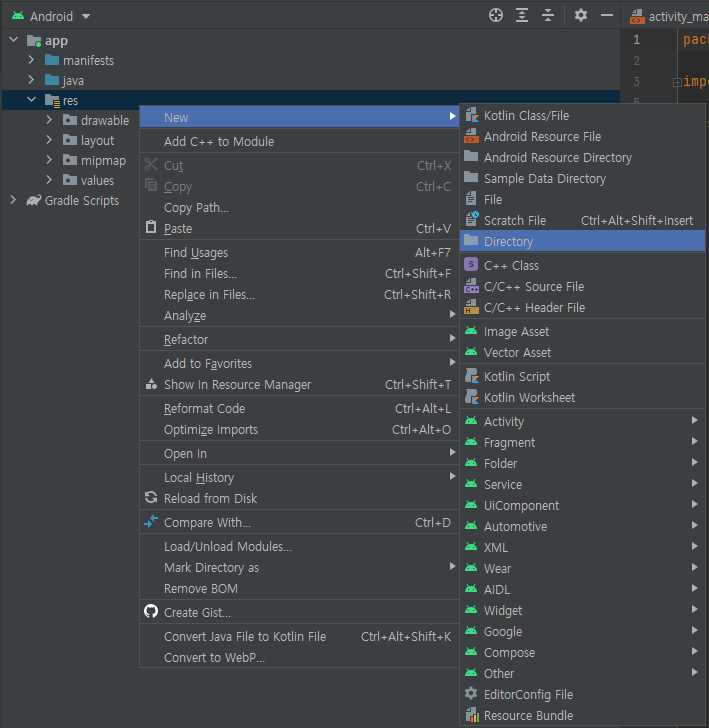
Task: Click the Kotlin Class/File icon
Action: pos(471,115)
